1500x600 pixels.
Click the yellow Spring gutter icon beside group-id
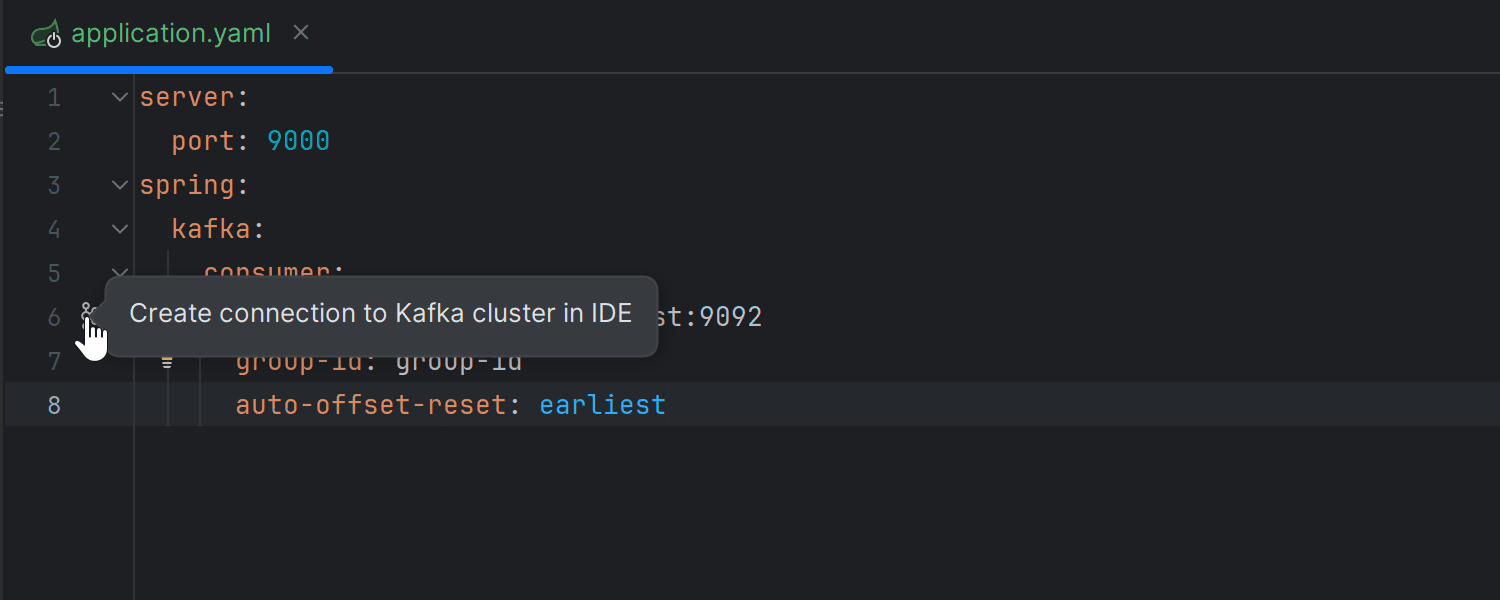point(166,361)
